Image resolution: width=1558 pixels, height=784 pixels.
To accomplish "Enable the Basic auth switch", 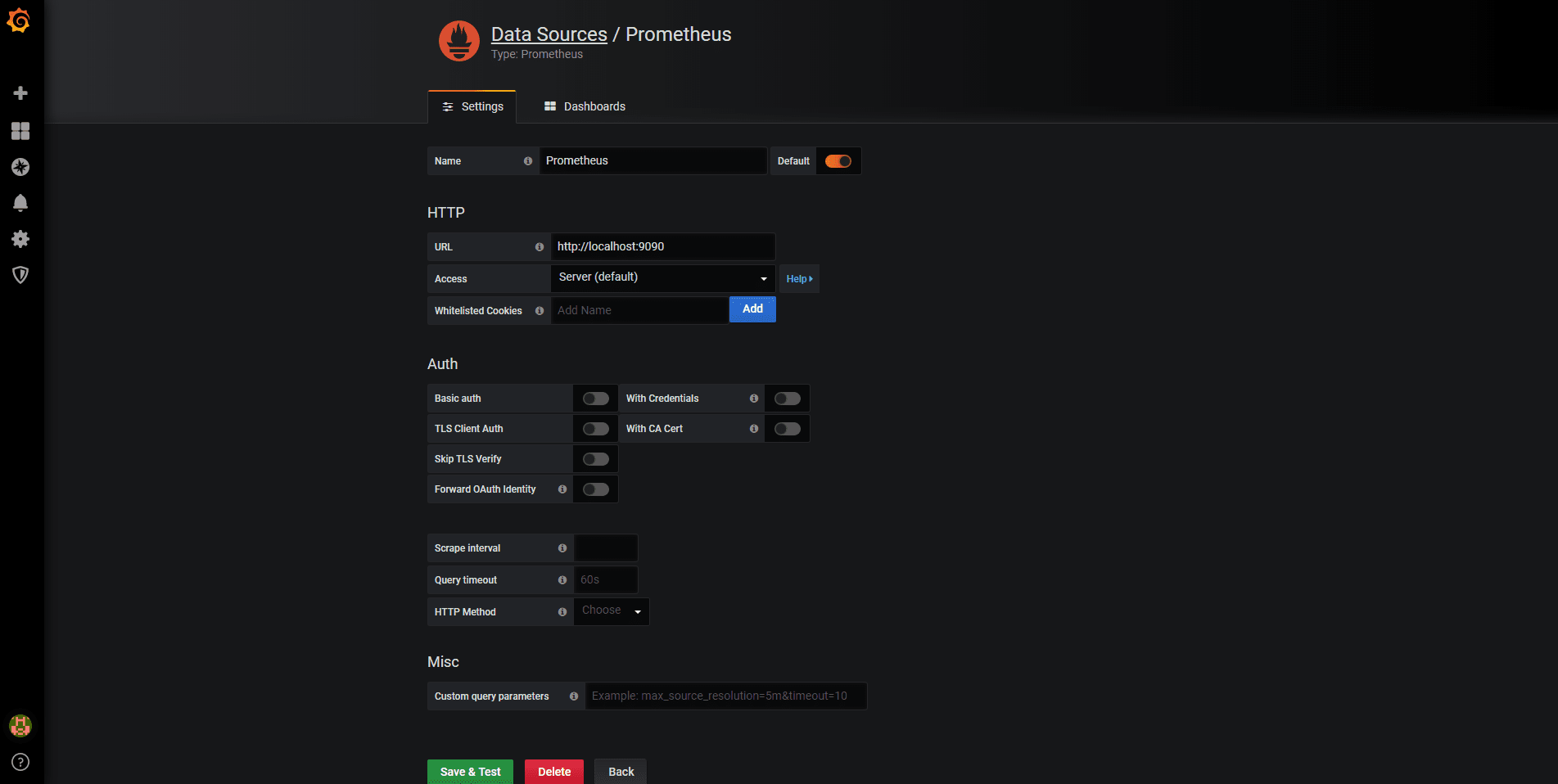I will [x=596, y=399].
